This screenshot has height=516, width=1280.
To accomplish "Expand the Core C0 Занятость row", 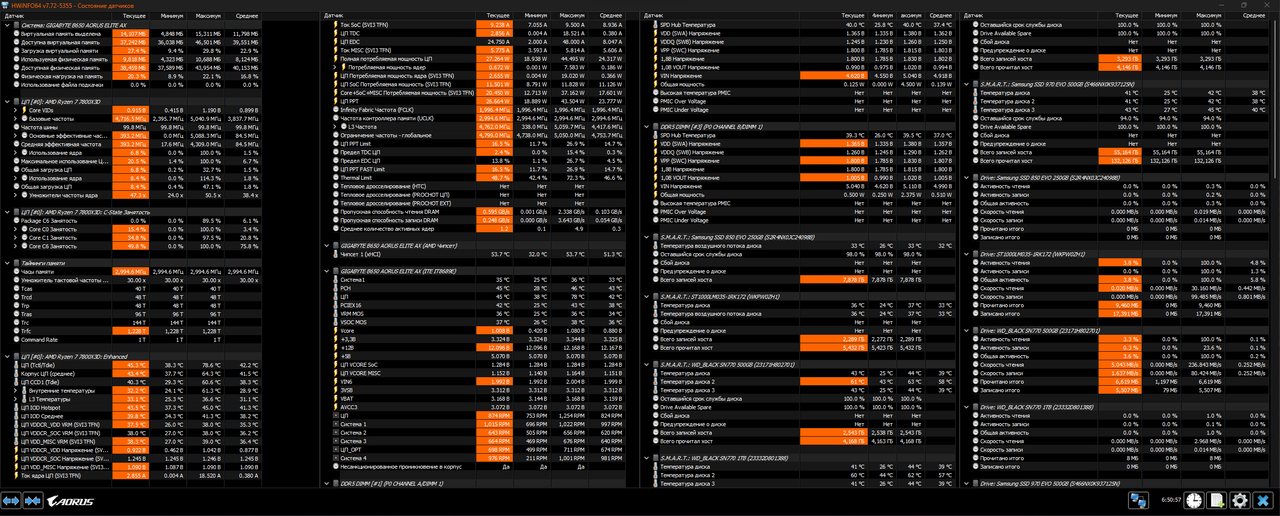I will click(15, 229).
